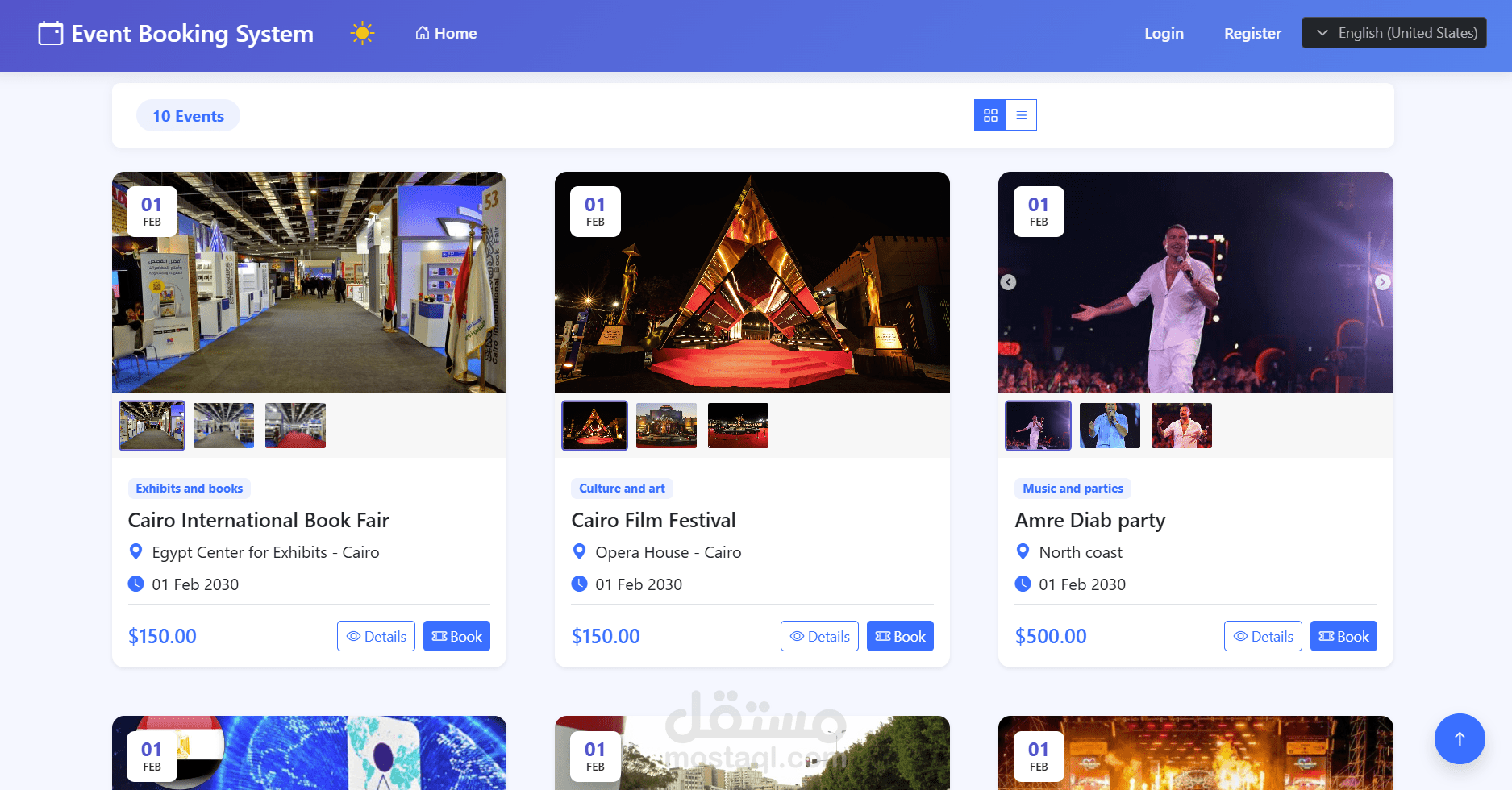This screenshot has width=1512, height=790.
Task: Click the Exhibits and books category tag
Action: click(190, 489)
